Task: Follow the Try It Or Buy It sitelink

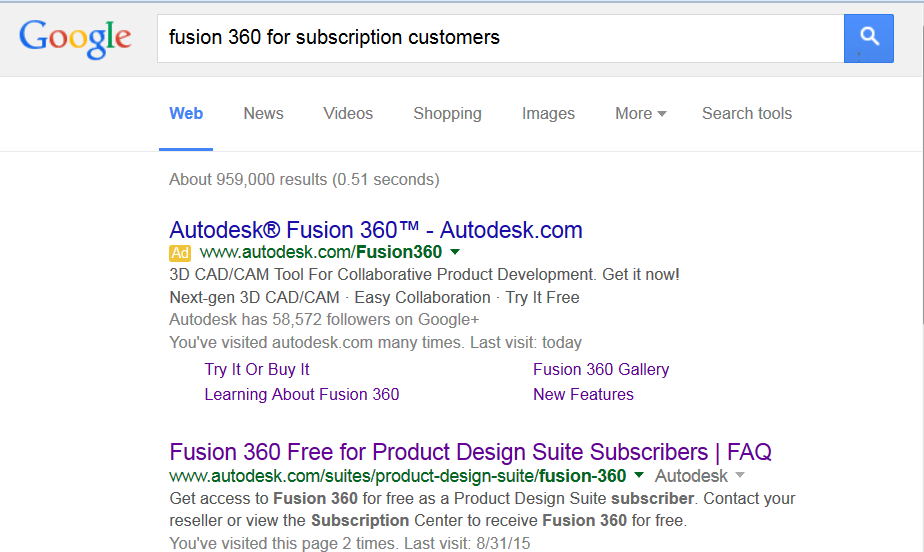Action: (x=257, y=369)
